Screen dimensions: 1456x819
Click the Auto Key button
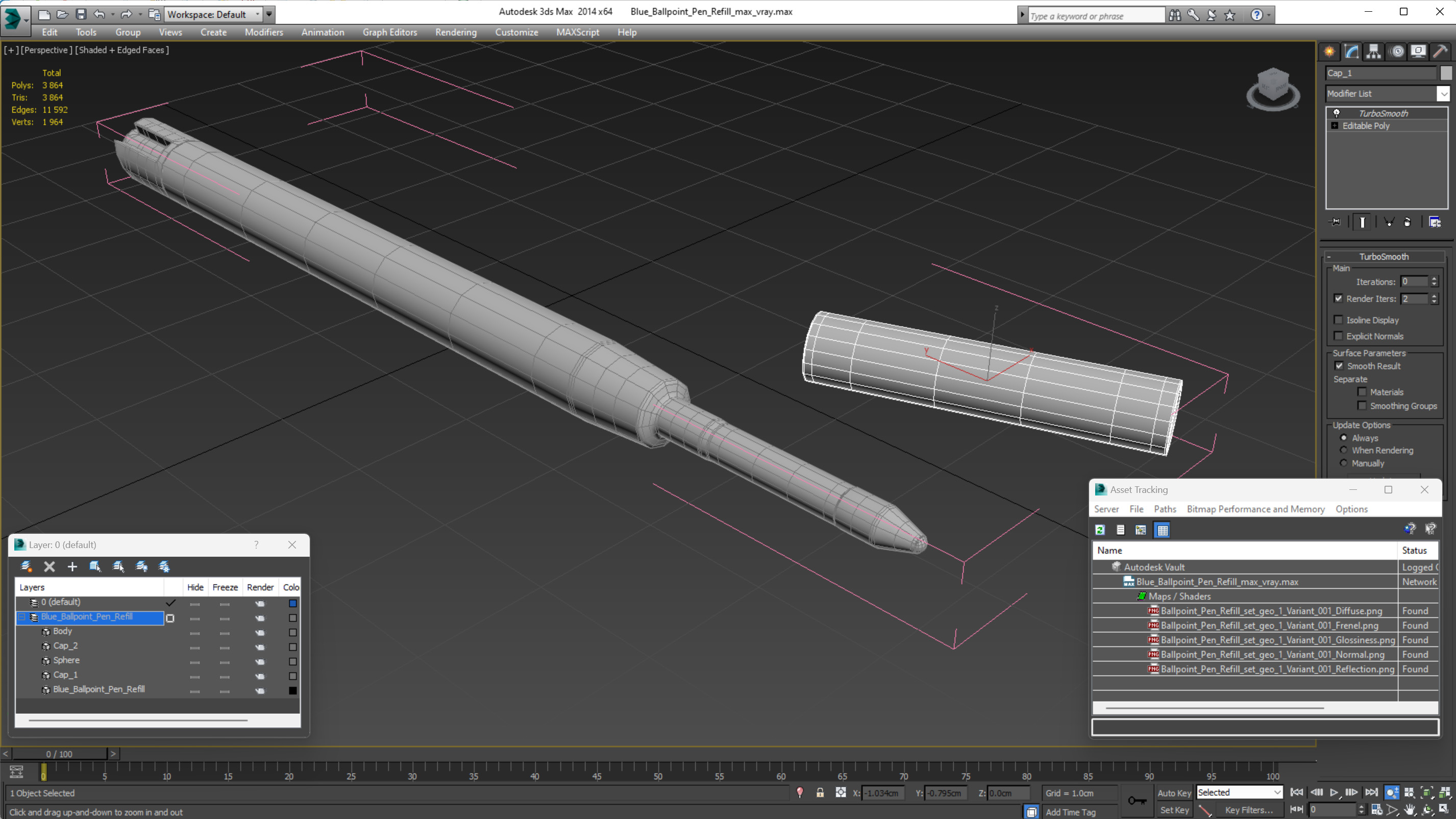(x=1174, y=793)
